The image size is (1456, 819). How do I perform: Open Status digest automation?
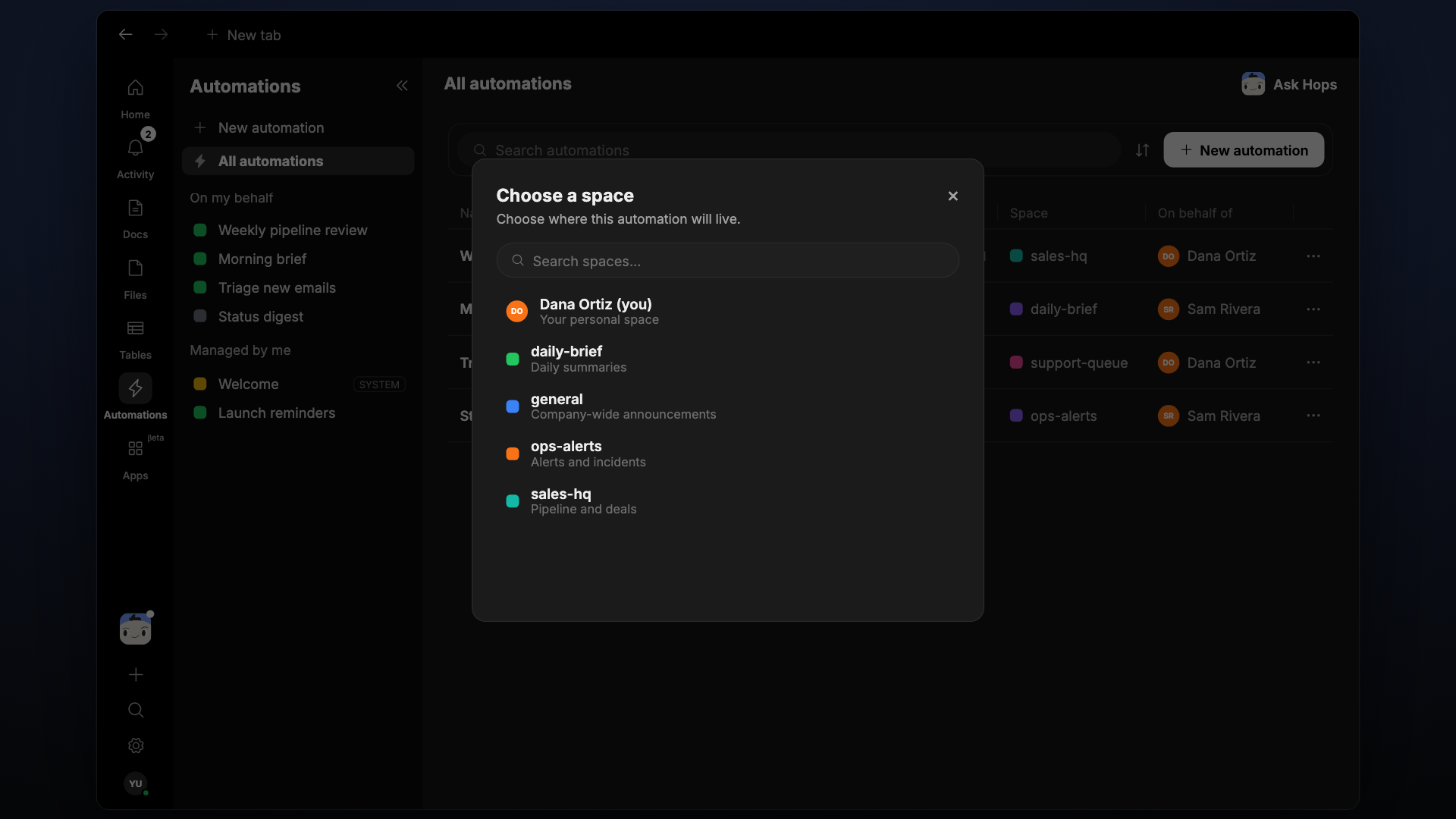click(x=298, y=316)
